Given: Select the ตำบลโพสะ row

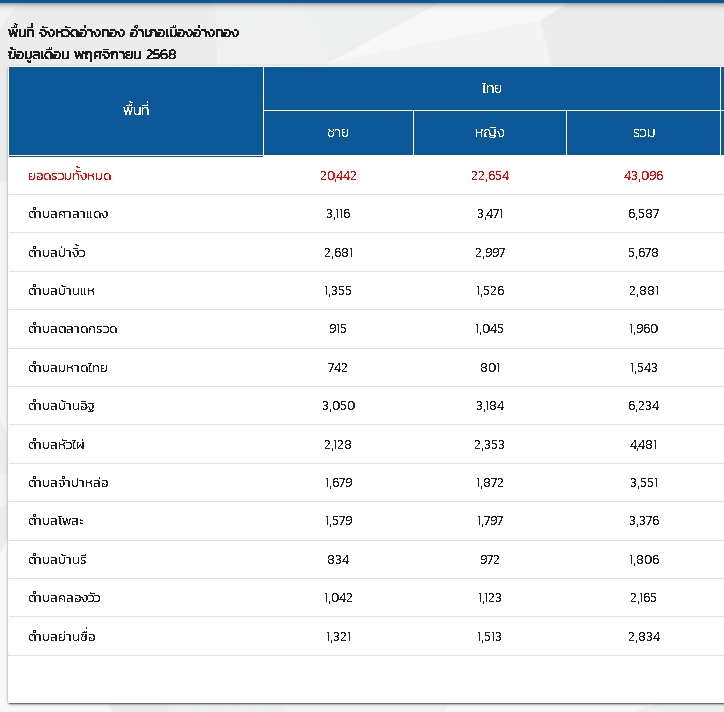Looking at the screenshot, I should [58, 521].
